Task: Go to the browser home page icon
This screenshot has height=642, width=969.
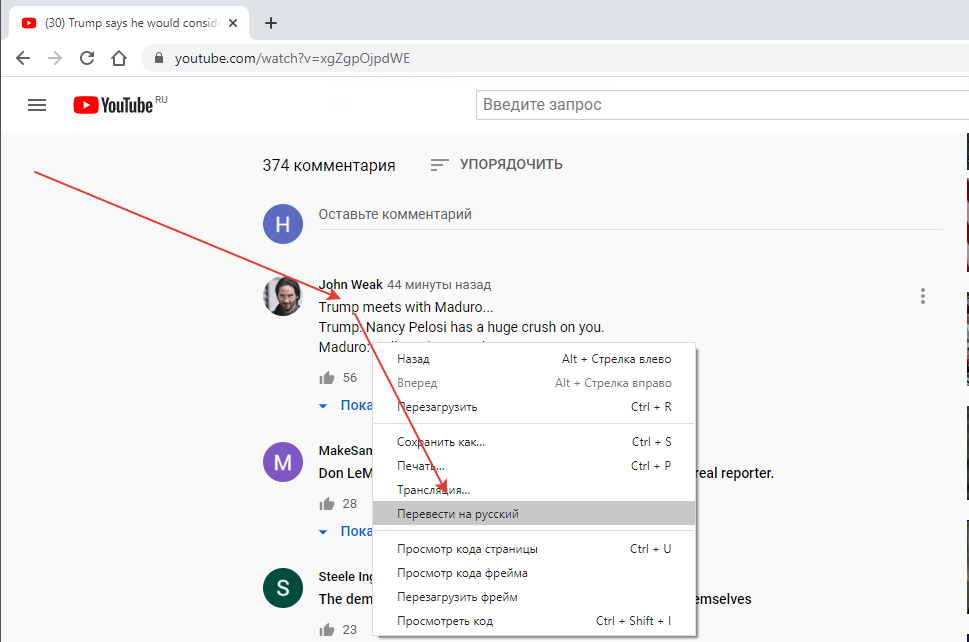Action: (x=119, y=58)
